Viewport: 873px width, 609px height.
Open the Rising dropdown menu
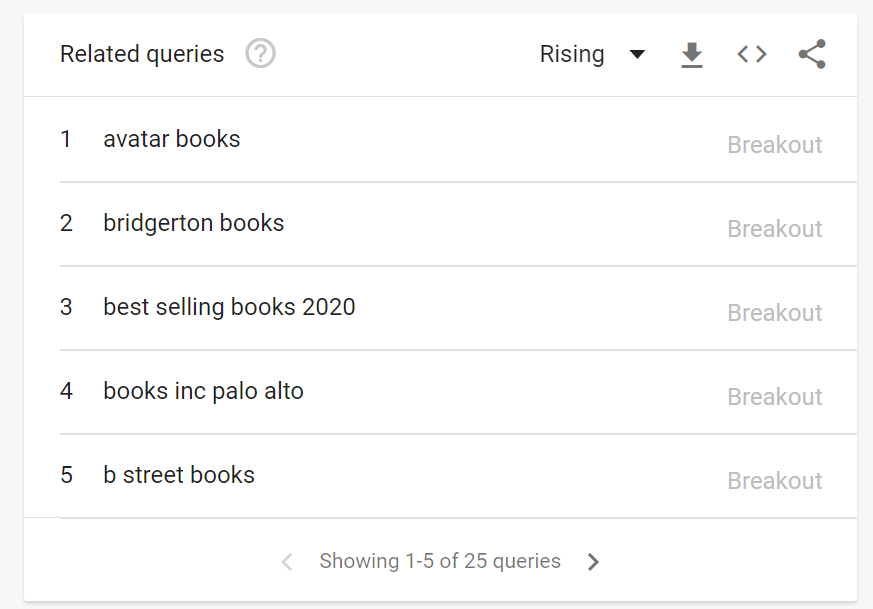(x=573, y=54)
